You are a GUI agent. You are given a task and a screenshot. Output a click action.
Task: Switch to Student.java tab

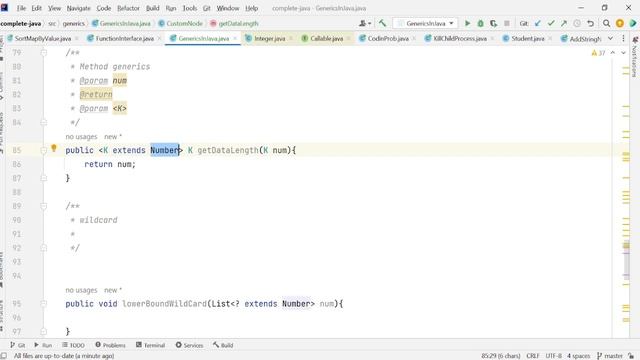pyautogui.click(x=528, y=38)
